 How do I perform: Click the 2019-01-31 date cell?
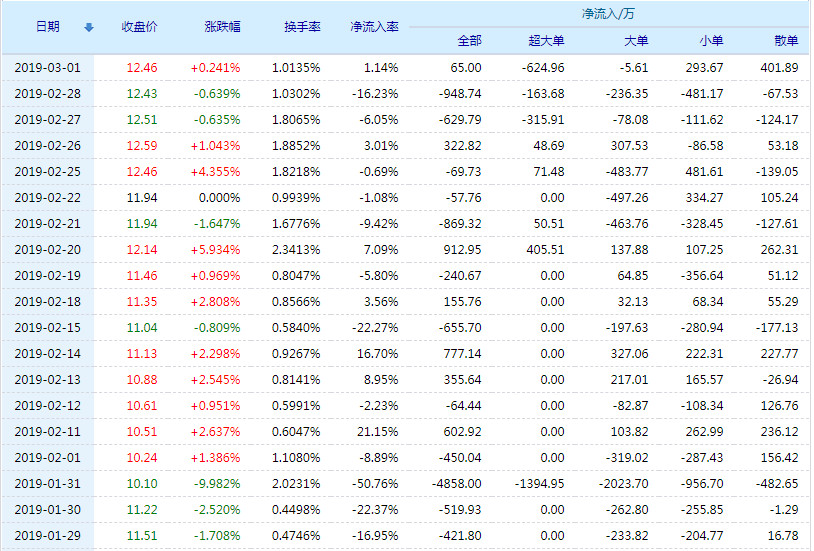[48, 483]
